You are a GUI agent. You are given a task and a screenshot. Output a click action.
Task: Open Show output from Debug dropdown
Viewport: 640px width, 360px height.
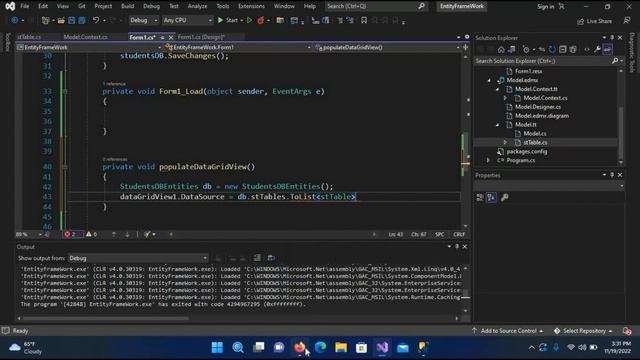point(138,258)
